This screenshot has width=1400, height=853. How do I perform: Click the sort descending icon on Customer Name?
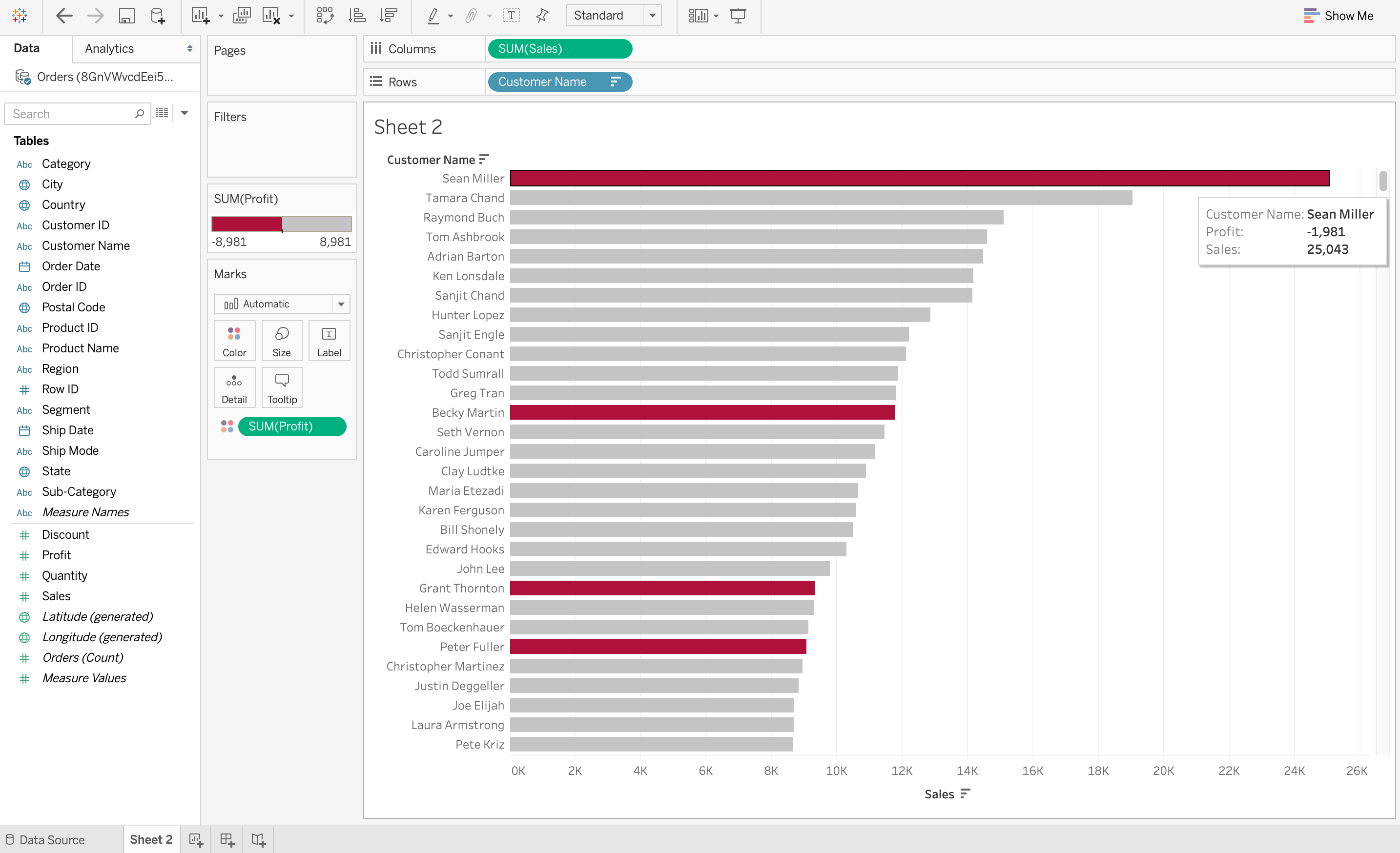point(484,159)
